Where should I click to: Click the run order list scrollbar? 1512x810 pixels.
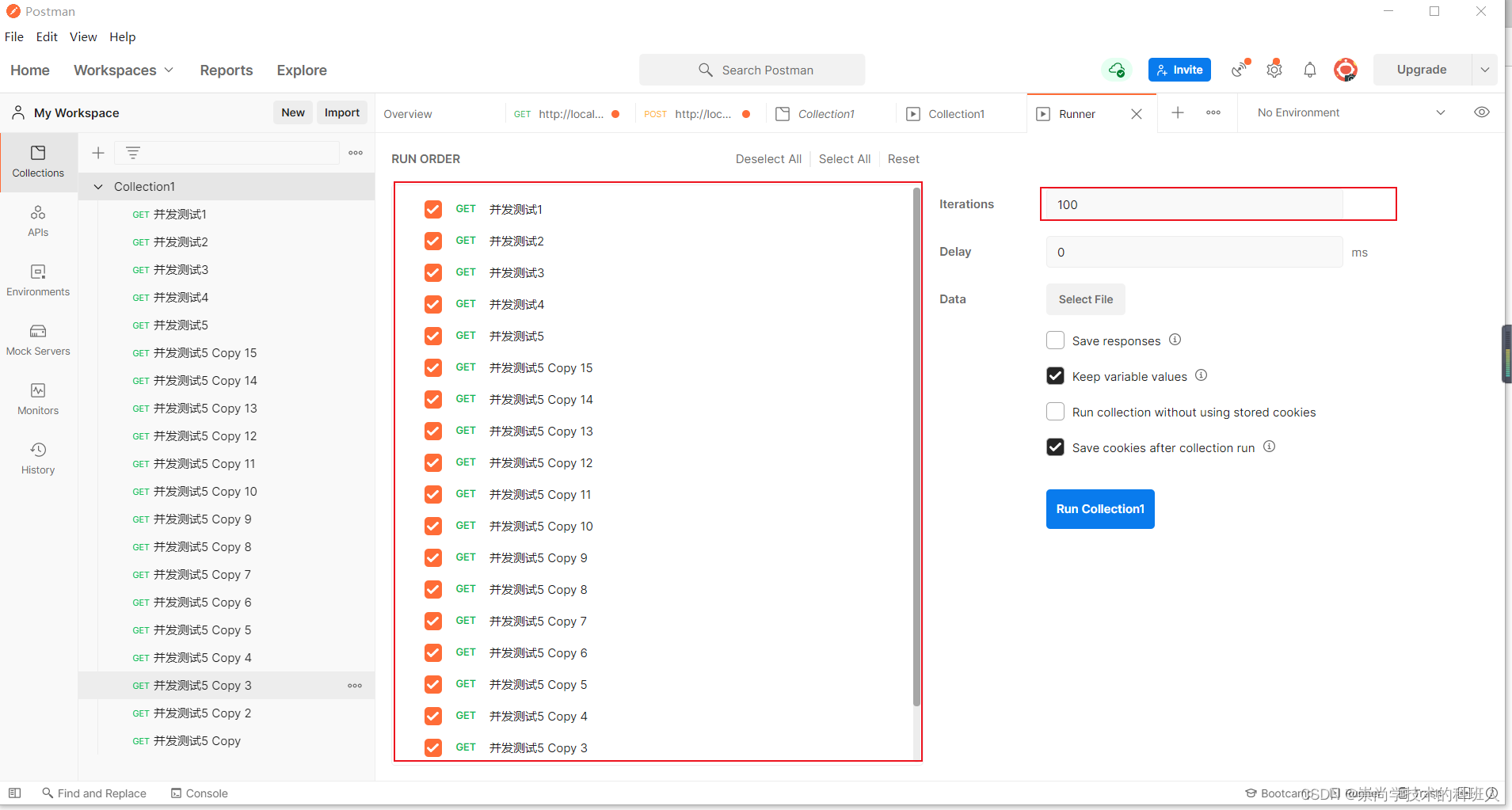(916, 447)
